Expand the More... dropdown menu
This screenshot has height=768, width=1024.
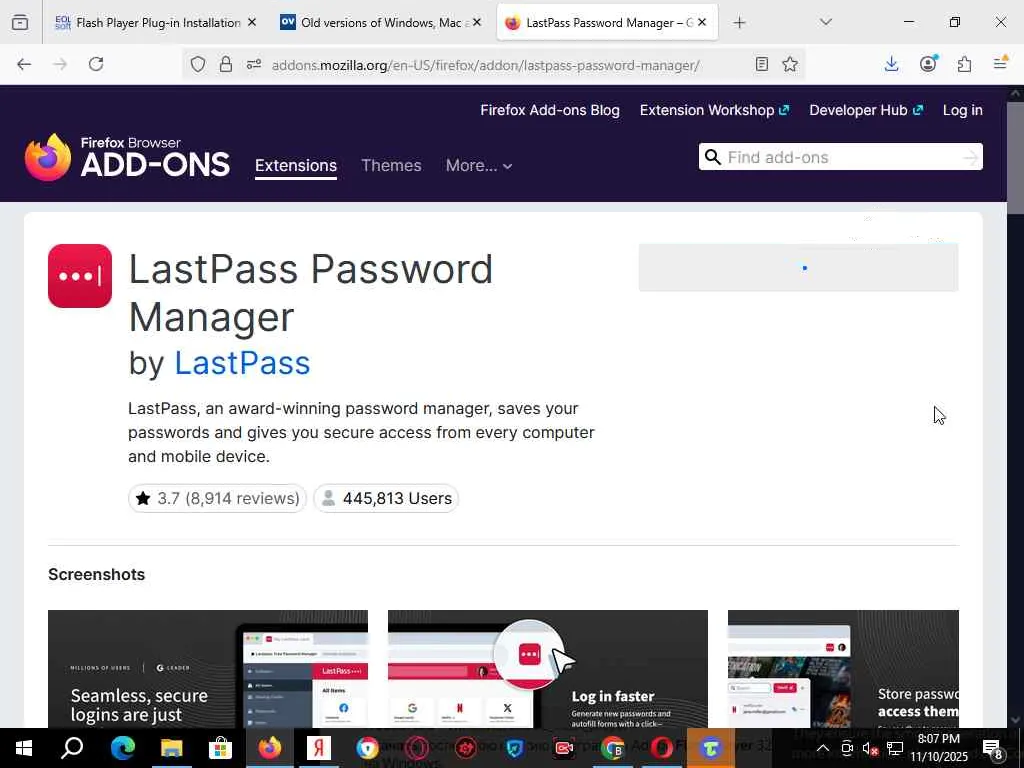point(479,165)
